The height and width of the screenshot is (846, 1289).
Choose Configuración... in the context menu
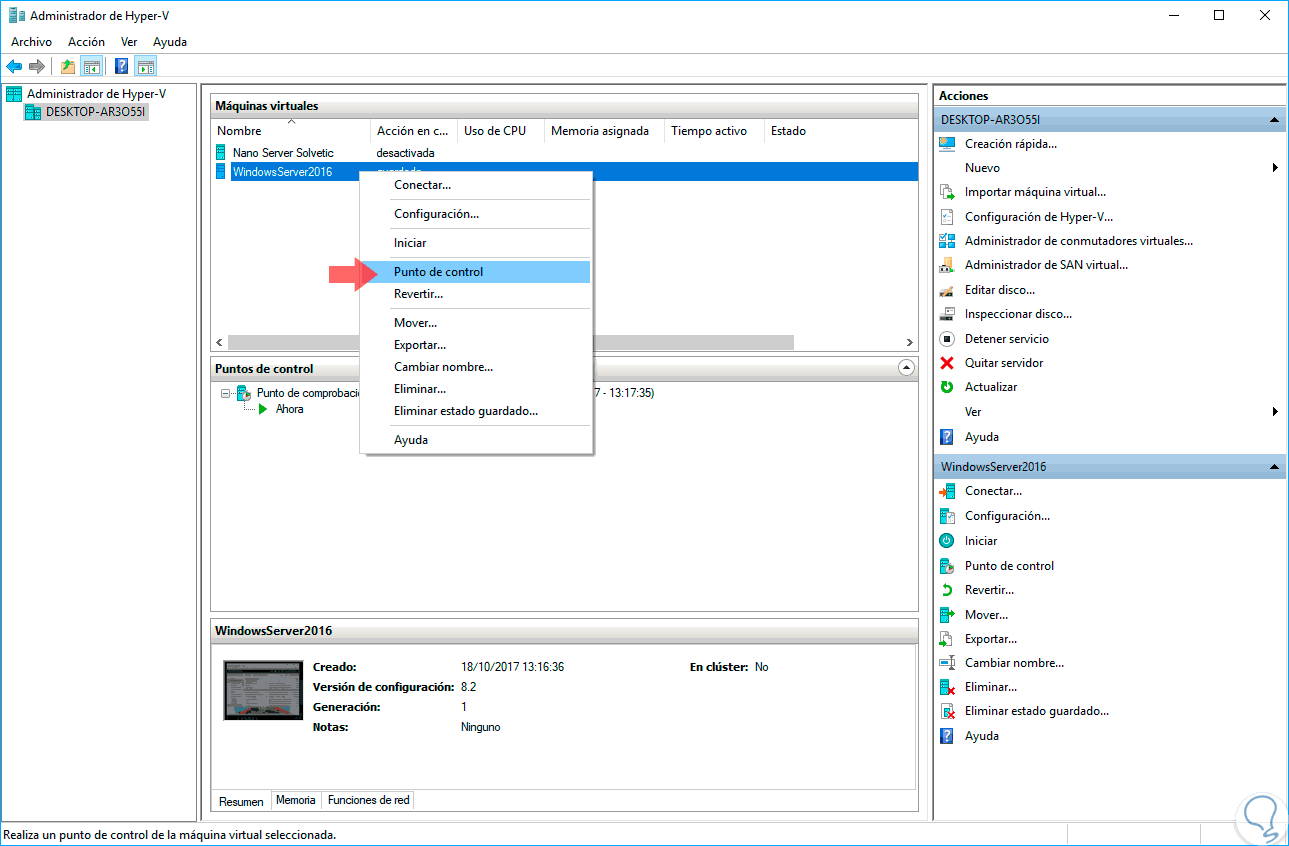coord(475,214)
